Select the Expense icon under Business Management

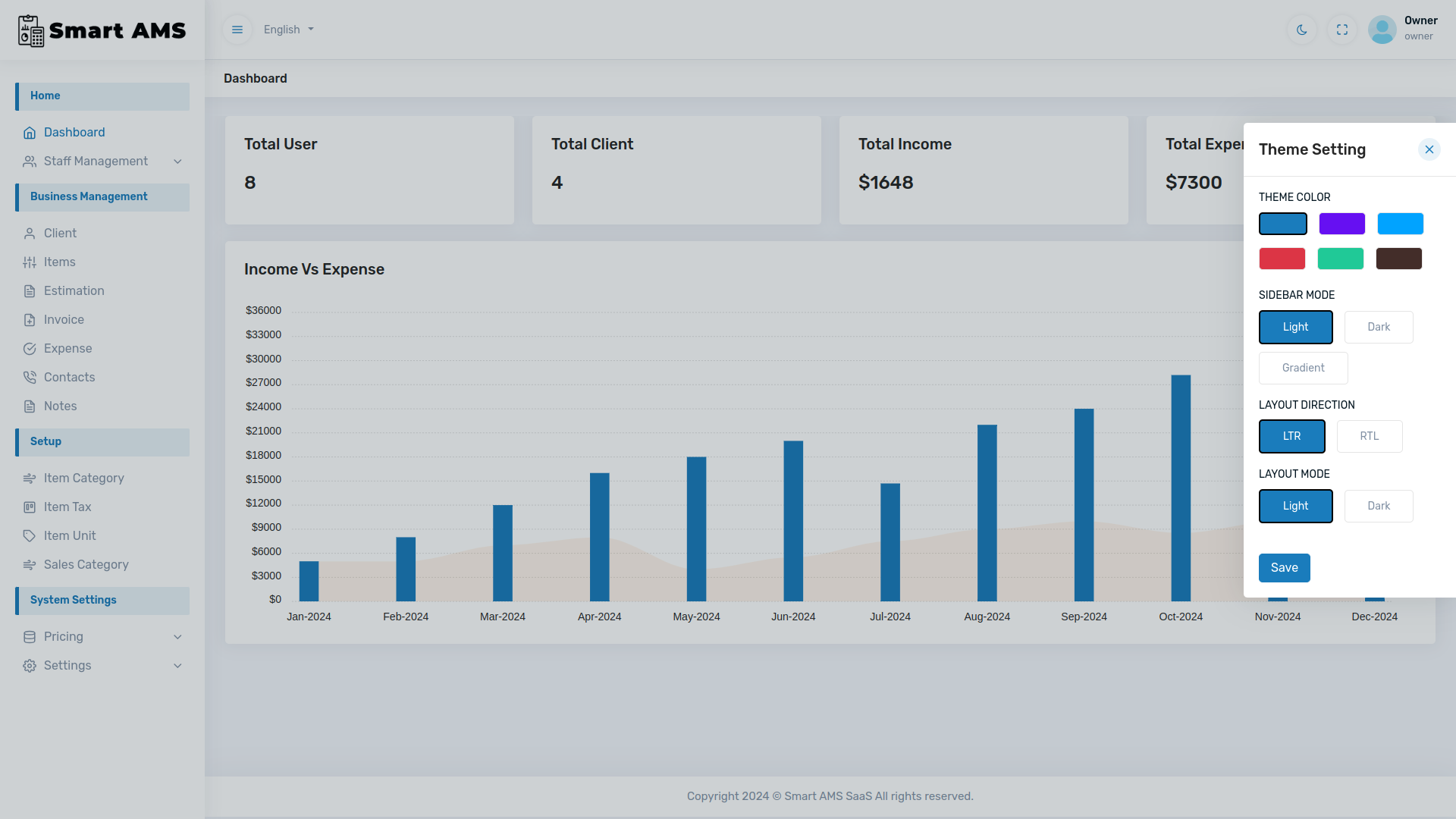click(30, 348)
